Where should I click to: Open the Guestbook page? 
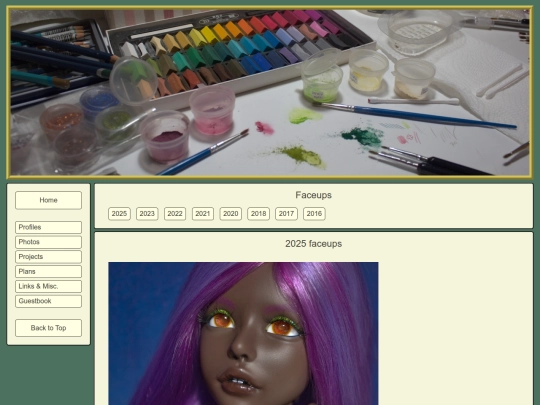point(48,301)
